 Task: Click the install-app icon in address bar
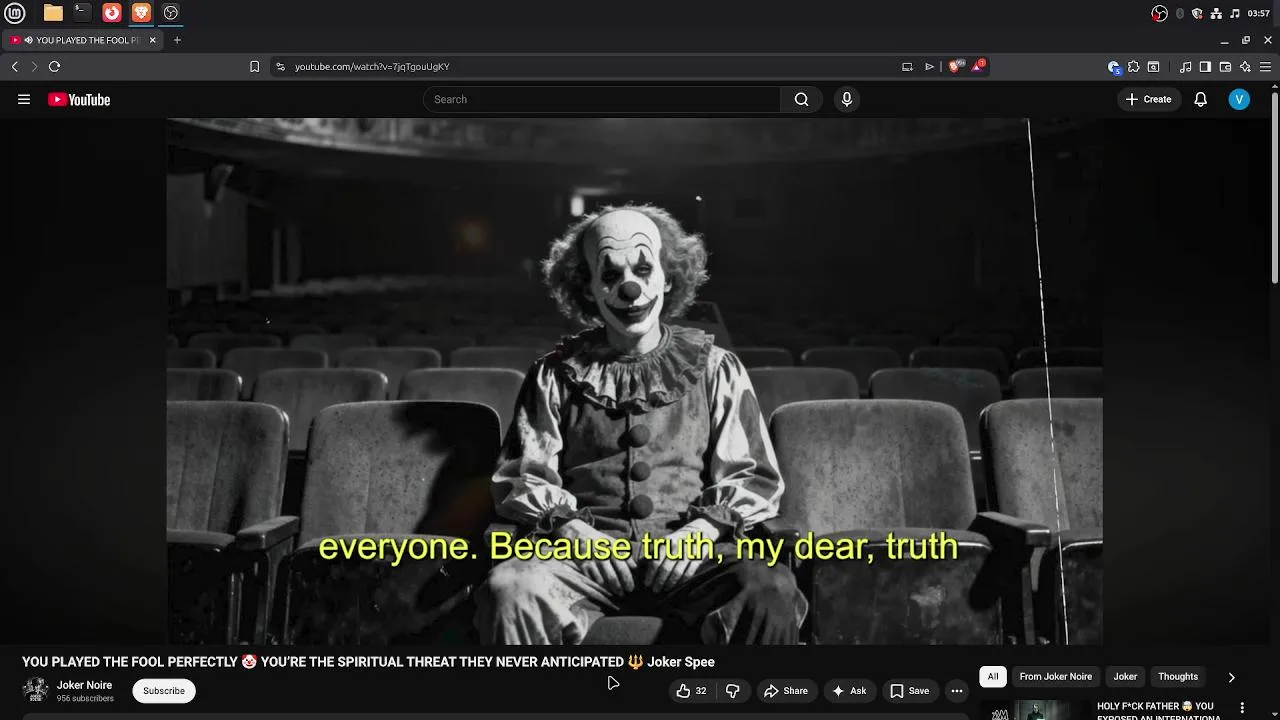pyautogui.click(x=907, y=66)
